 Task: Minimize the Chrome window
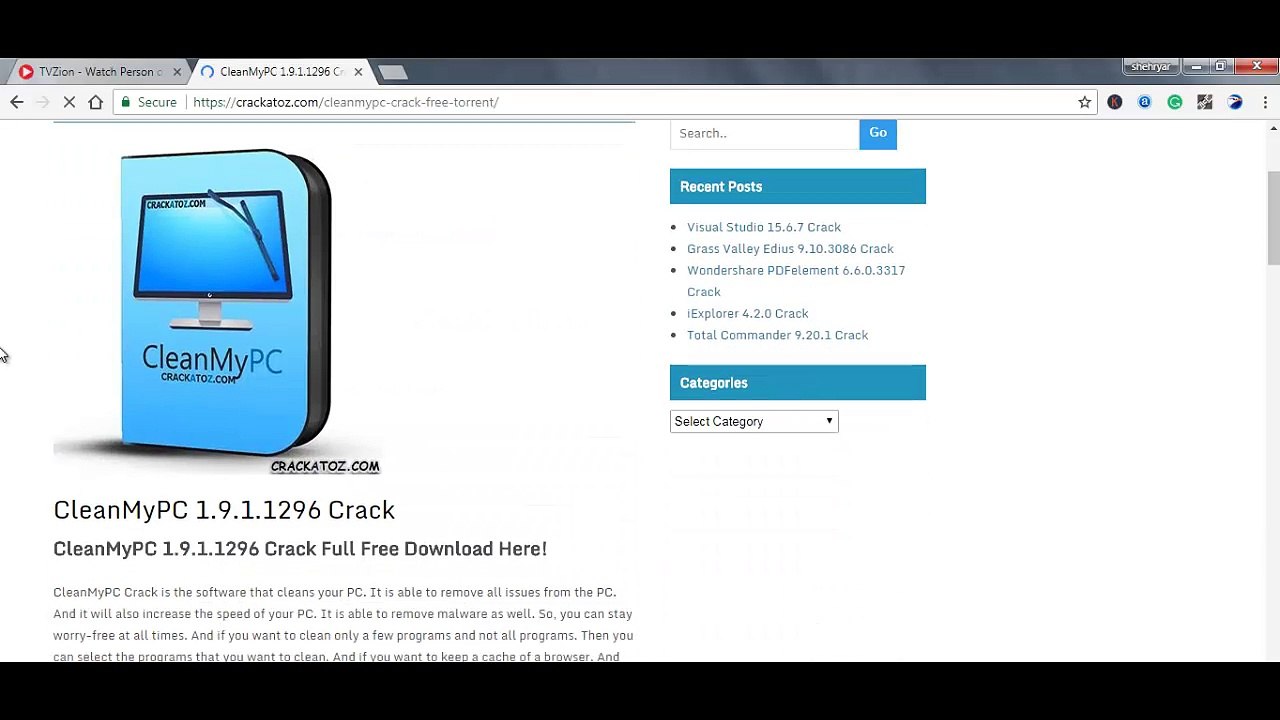1196,67
